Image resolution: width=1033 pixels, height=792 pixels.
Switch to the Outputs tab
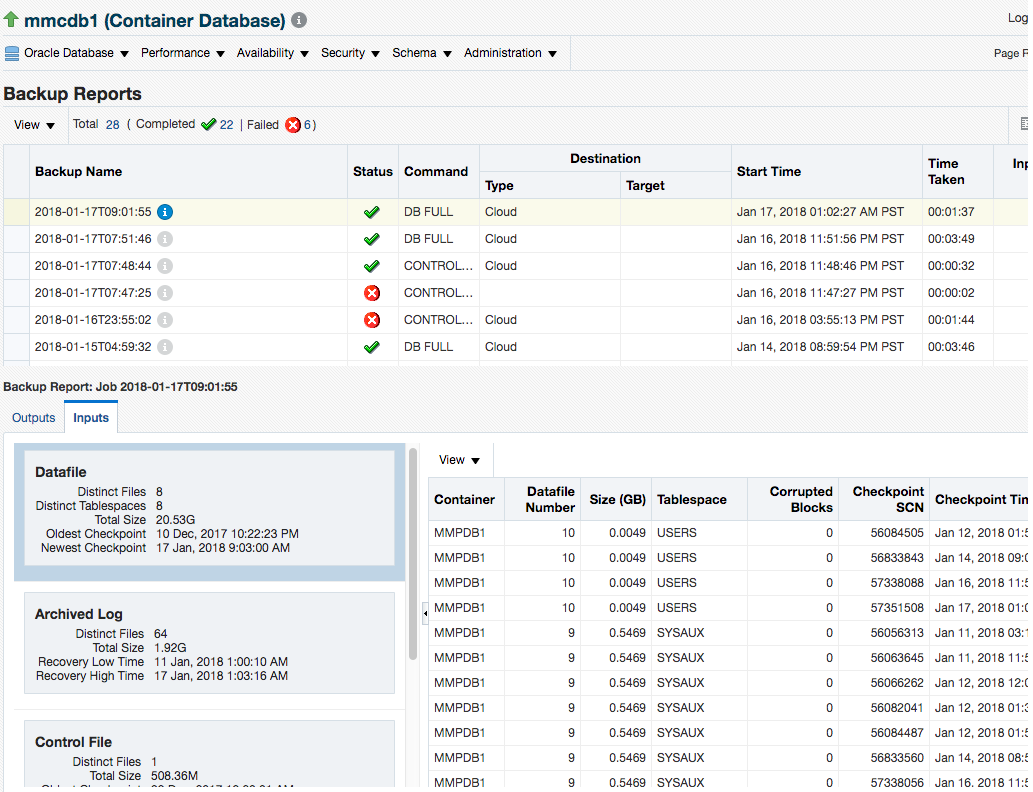34,418
